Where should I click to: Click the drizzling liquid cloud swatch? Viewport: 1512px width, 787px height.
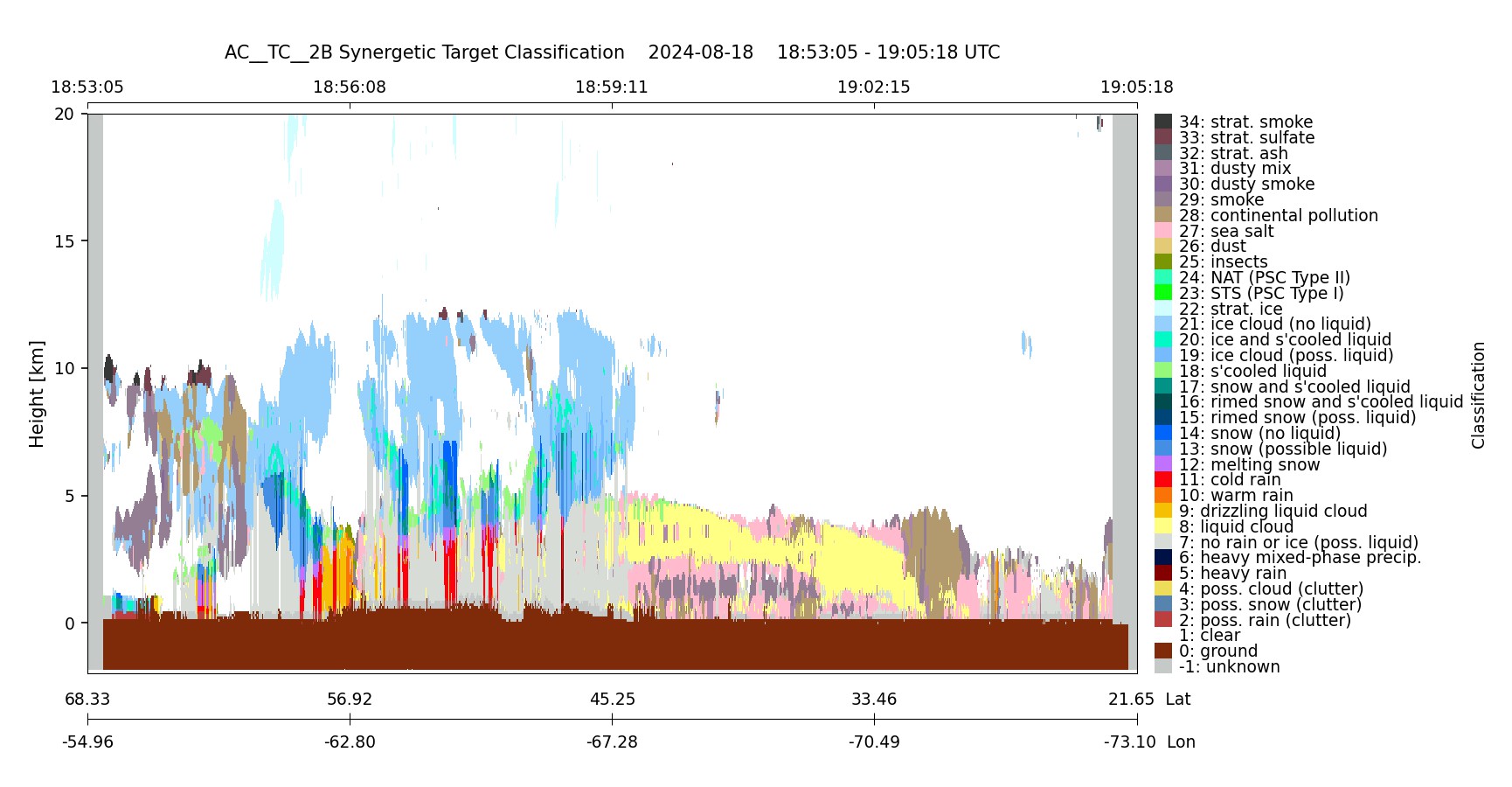click(x=1162, y=511)
